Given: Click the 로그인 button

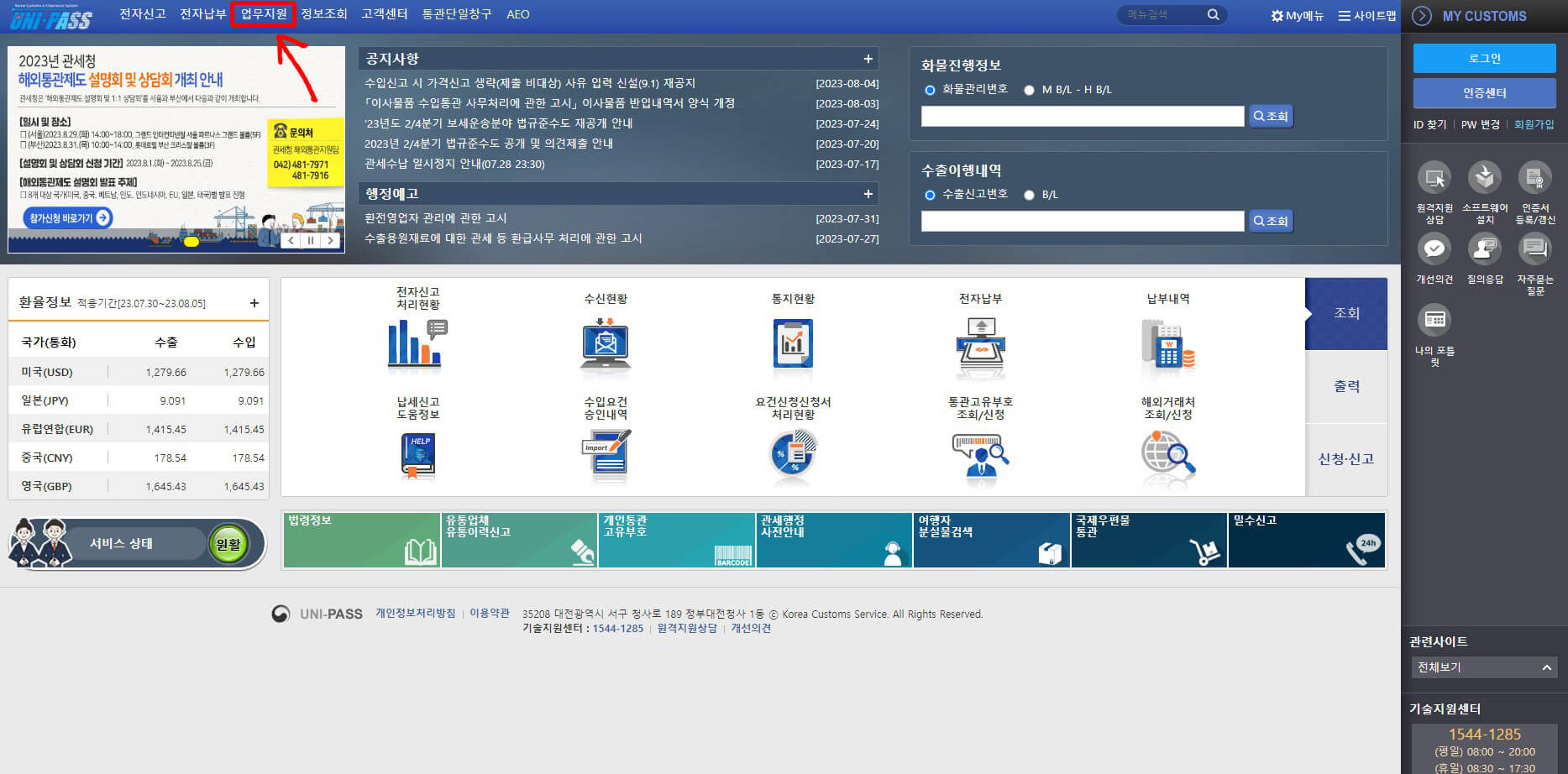Looking at the screenshot, I should click(x=1483, y=58).
